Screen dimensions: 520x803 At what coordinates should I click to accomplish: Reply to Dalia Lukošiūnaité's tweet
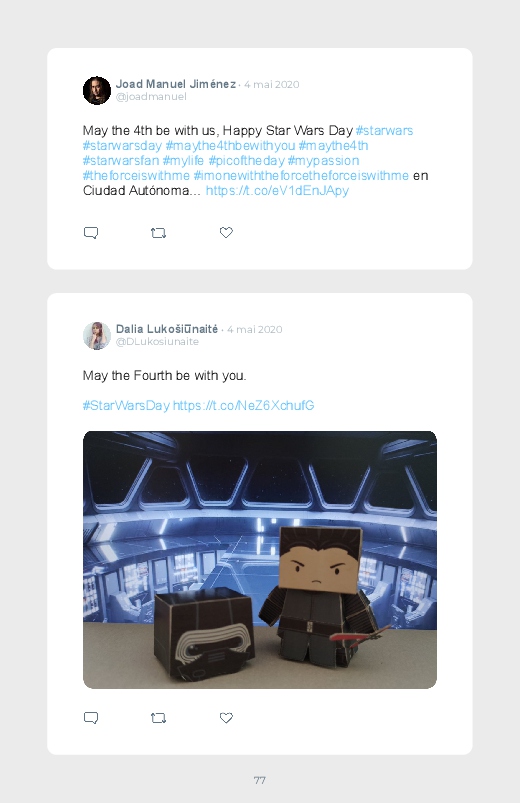91,718
